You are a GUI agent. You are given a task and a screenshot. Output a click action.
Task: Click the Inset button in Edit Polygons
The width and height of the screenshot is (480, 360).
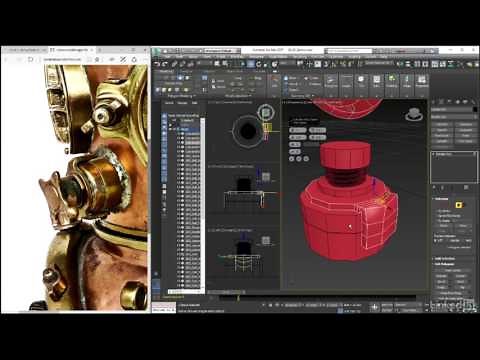(x=460, y=282)
